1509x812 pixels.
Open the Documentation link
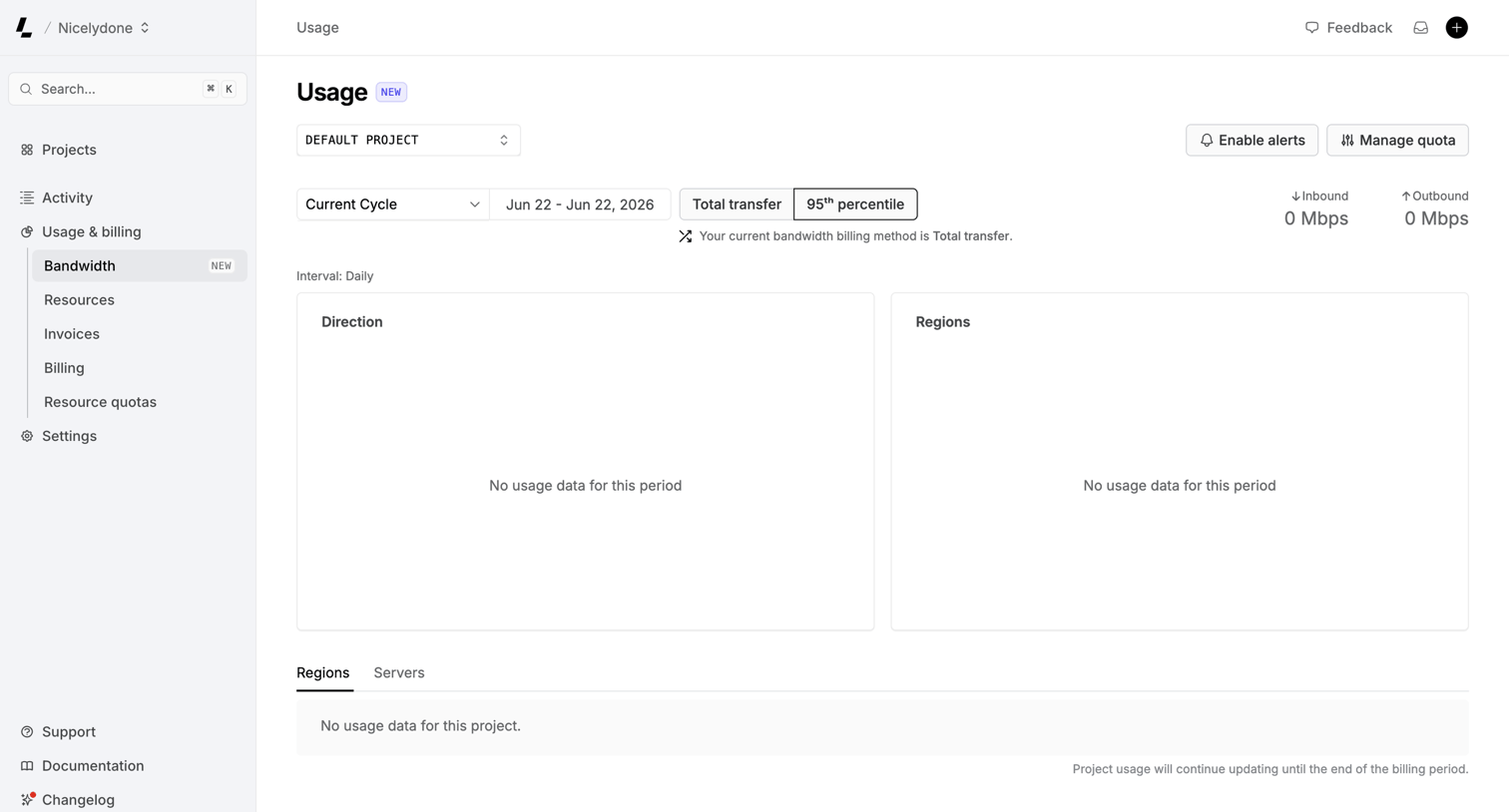[x=93, y=765]
